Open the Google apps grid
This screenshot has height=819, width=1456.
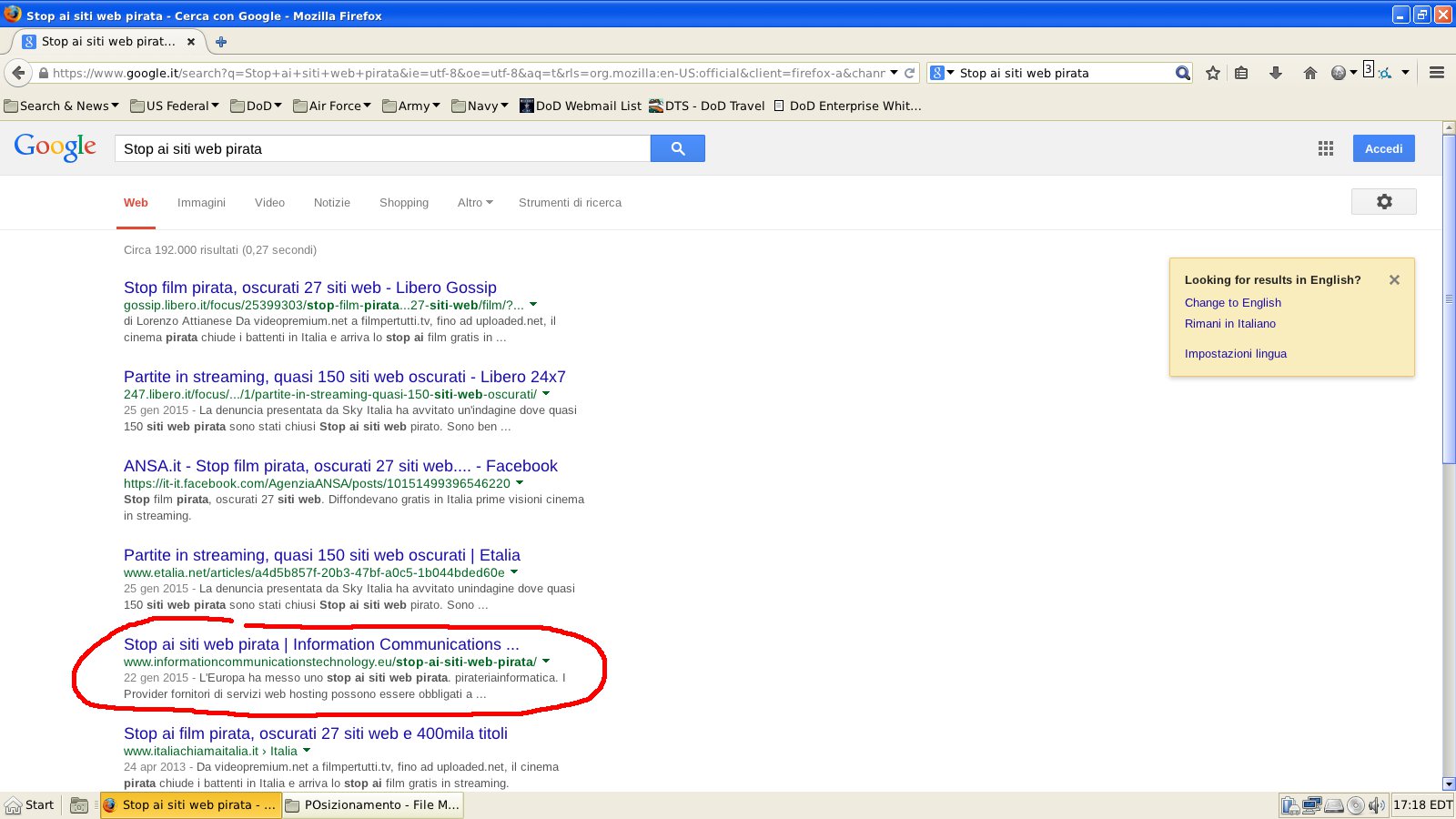coord(1326,148)
